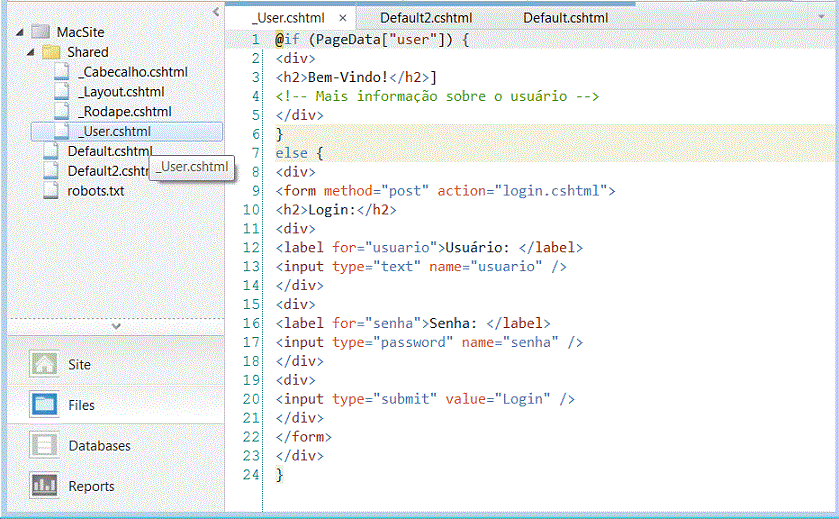Screen dimensions: 839x519
Task: Click the input name="usuario" line
Action: [x=421, y=266]
